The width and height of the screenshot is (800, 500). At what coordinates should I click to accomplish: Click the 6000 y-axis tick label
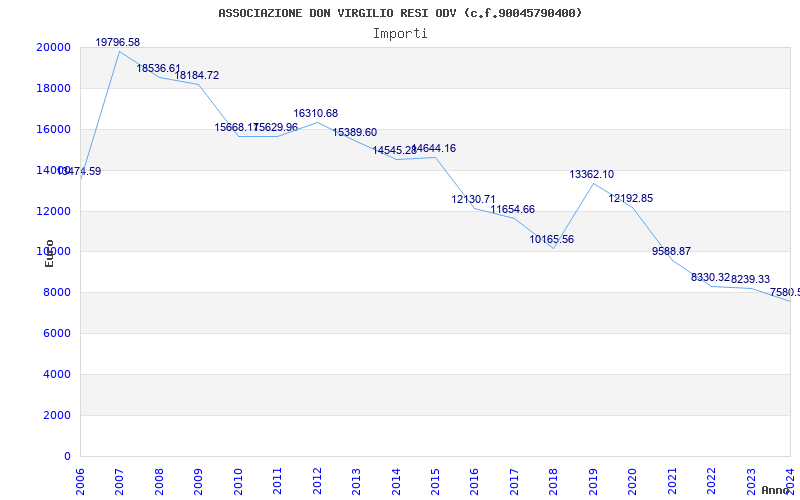56,334
